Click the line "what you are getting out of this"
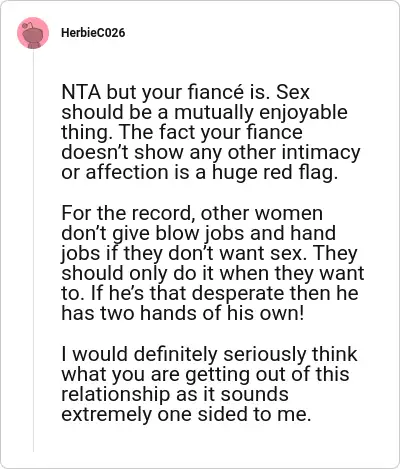The image size is (400, 469). click(x=205, y=374)
